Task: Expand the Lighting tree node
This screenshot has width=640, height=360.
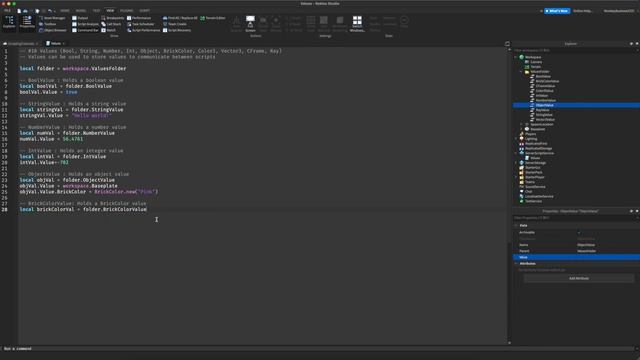Action: tap(516, 139)
